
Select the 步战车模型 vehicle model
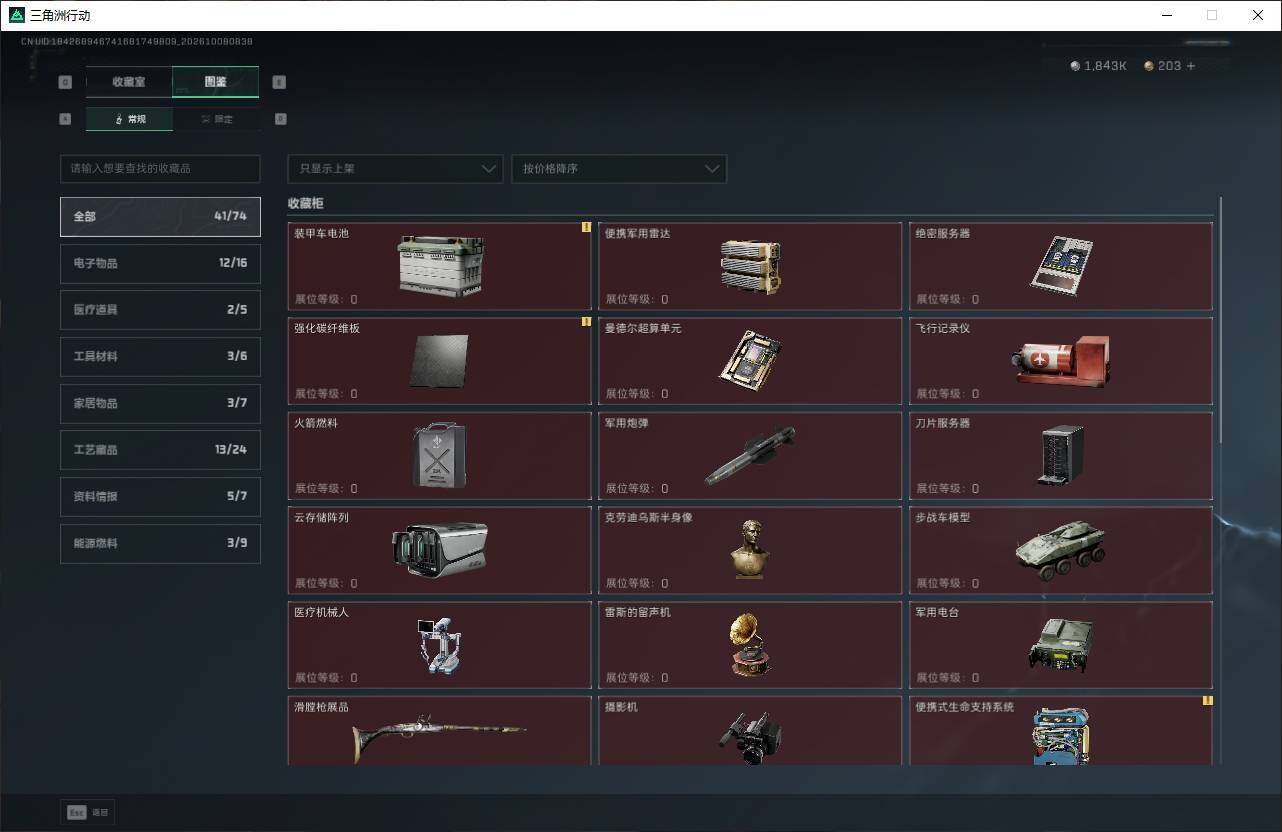1061,550
